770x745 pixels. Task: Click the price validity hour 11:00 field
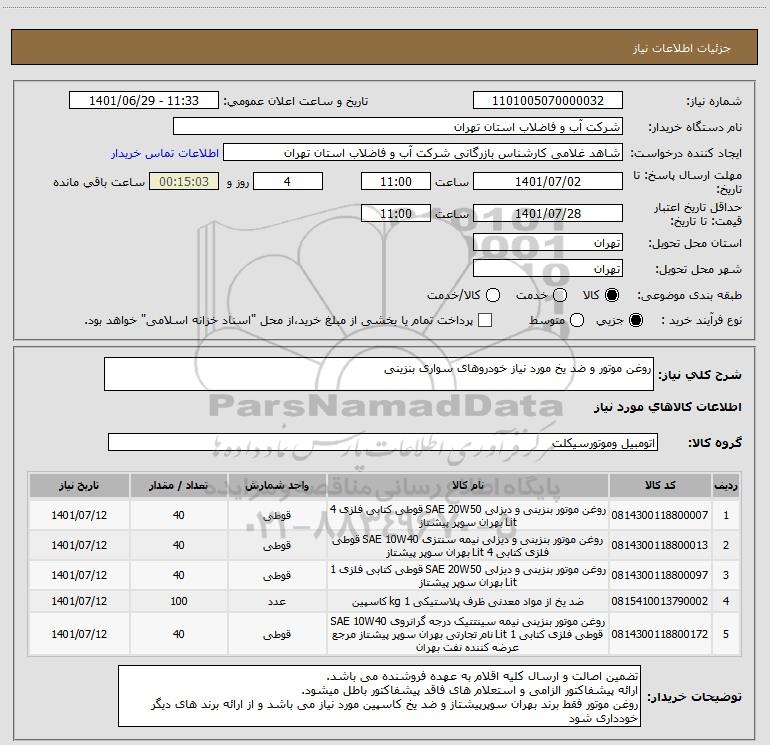pyautogui.click(x=396, y=214)
